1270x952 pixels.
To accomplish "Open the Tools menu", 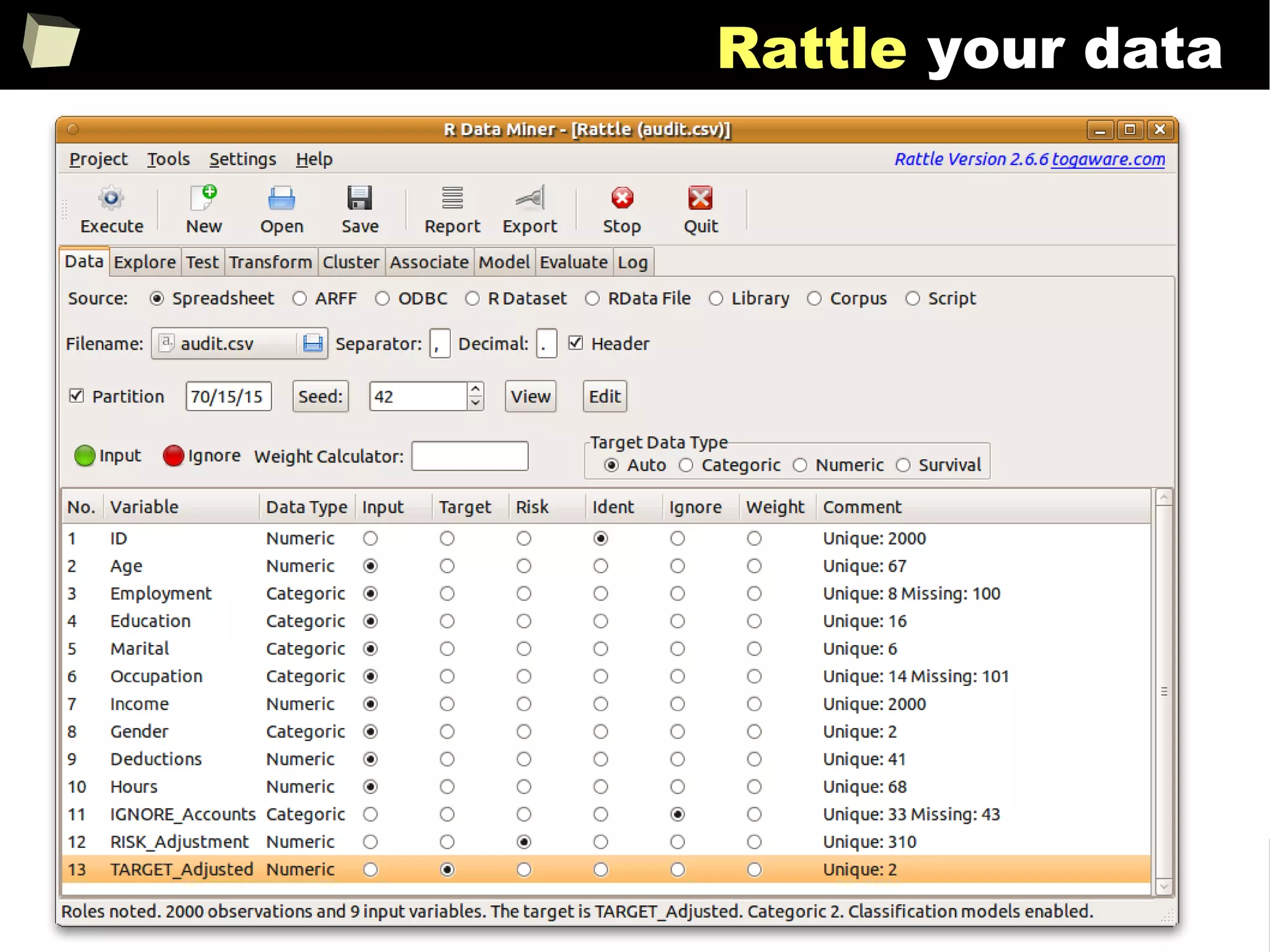I will coord(168,159).
